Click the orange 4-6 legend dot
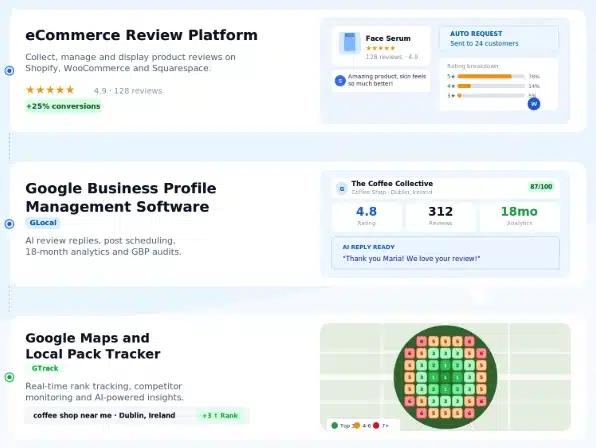Viewport: 596px width, 448px height. (357, 426)
